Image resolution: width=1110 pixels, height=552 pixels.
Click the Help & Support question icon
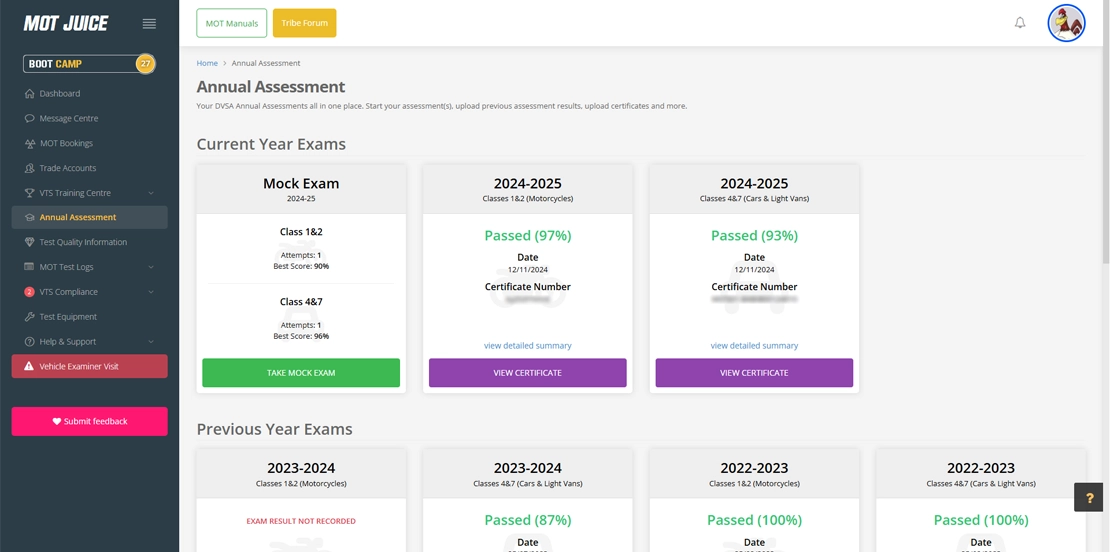pos(29,341)
